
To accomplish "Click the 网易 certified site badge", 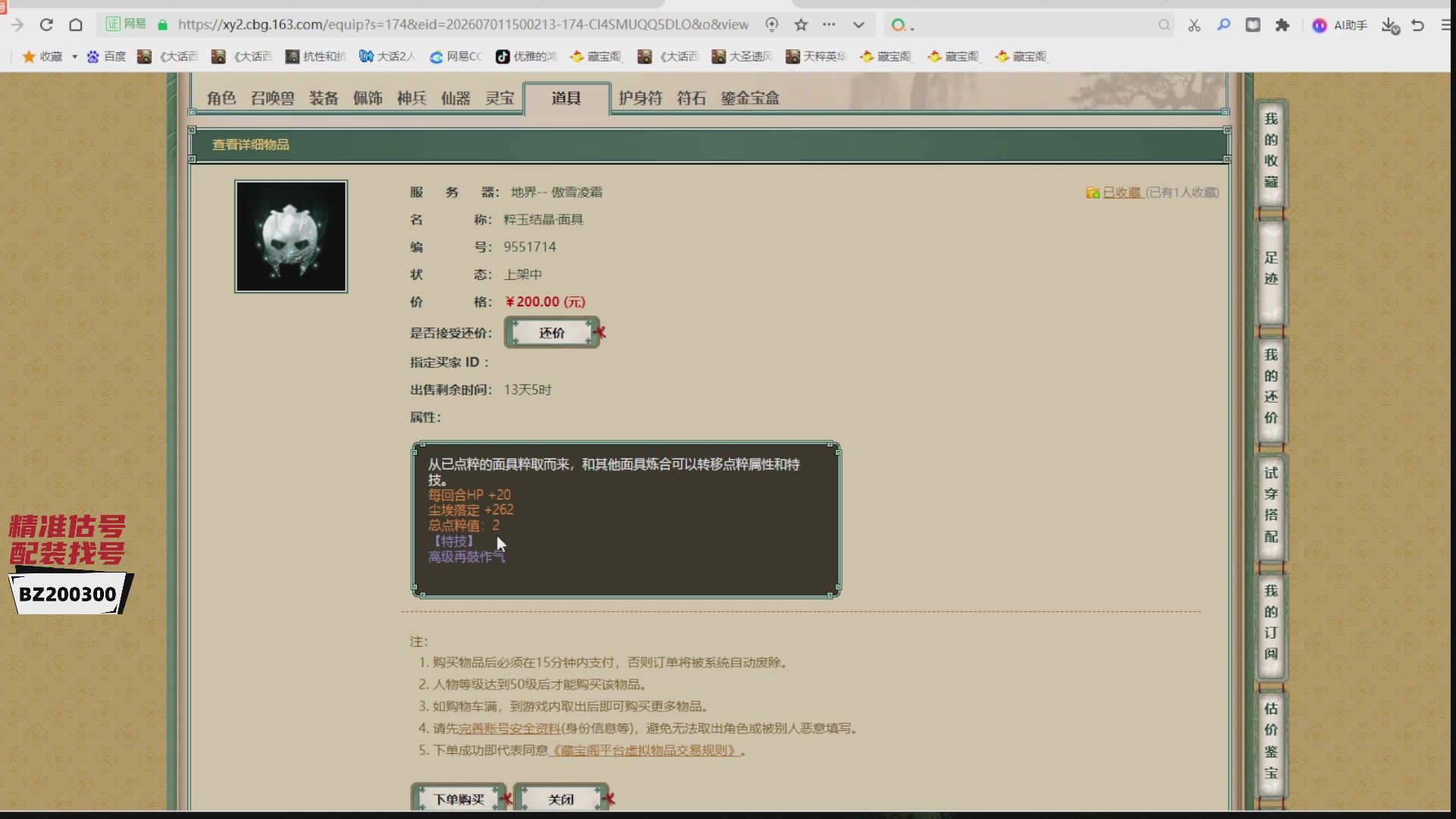I will (x=126, y=24).
